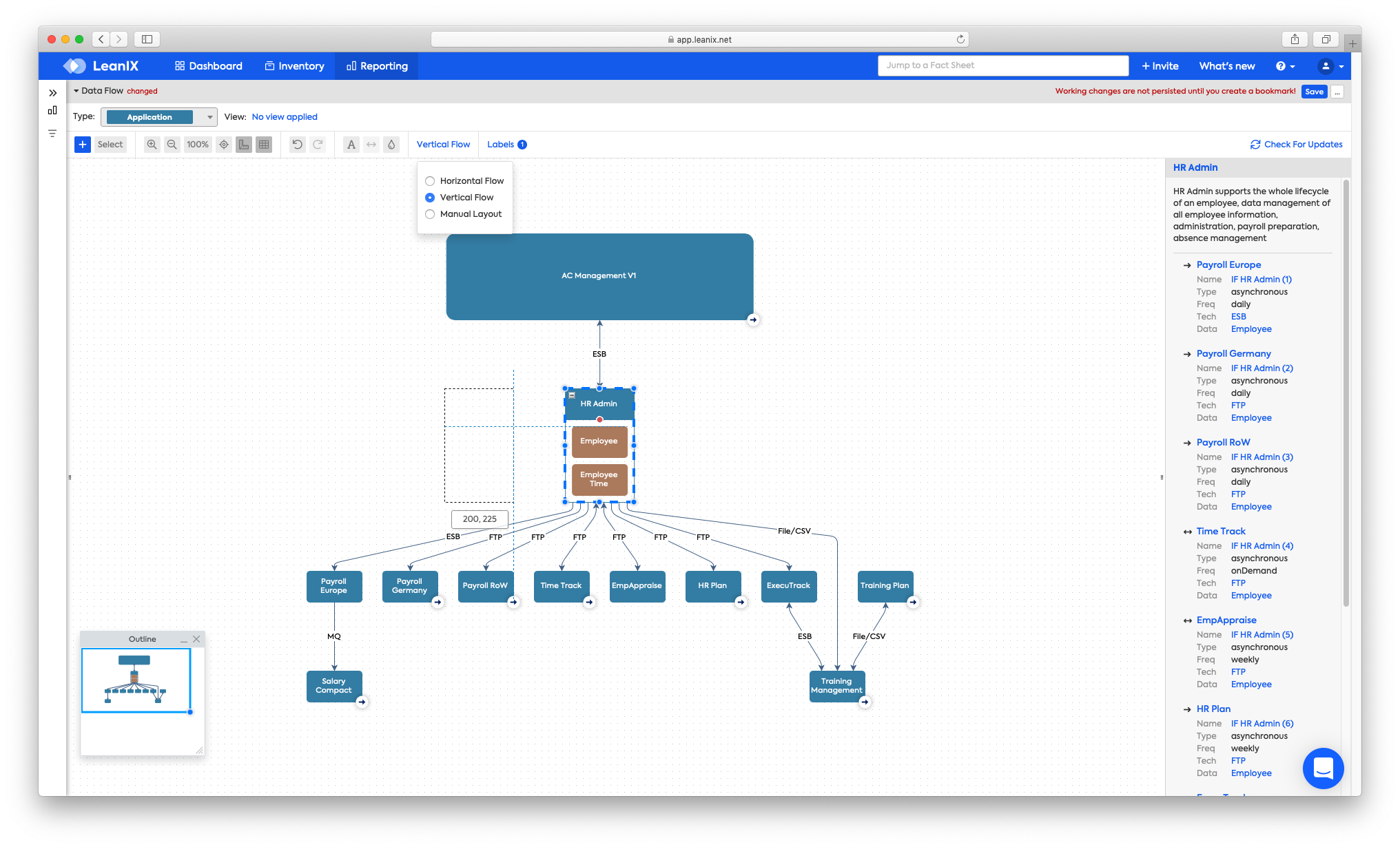
Task: Click the zoom in magnifier icon
Action: (x=152, y=145)
